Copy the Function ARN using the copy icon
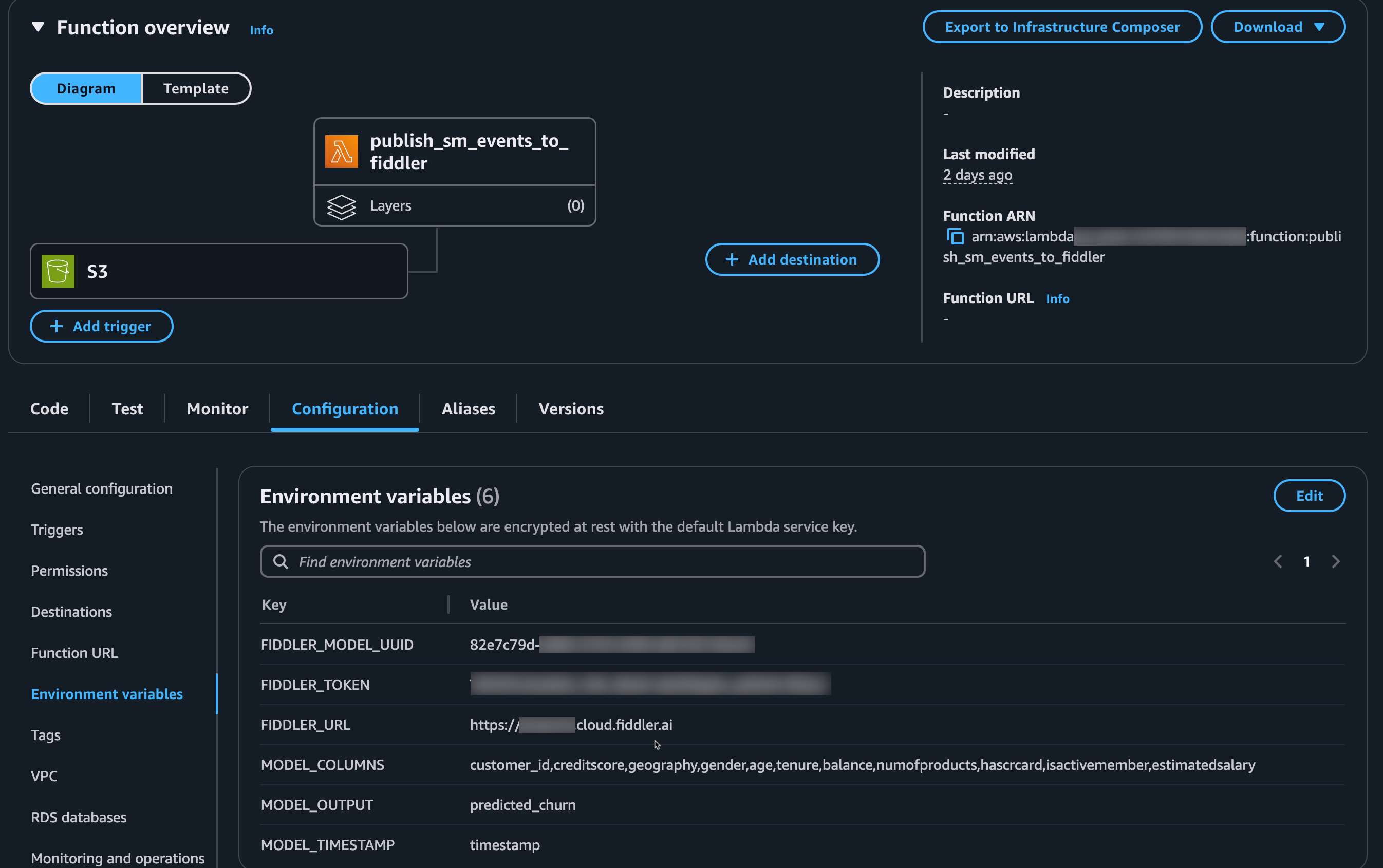The height and width of the screenshot is (868, 1383). (x=955, y=237)
